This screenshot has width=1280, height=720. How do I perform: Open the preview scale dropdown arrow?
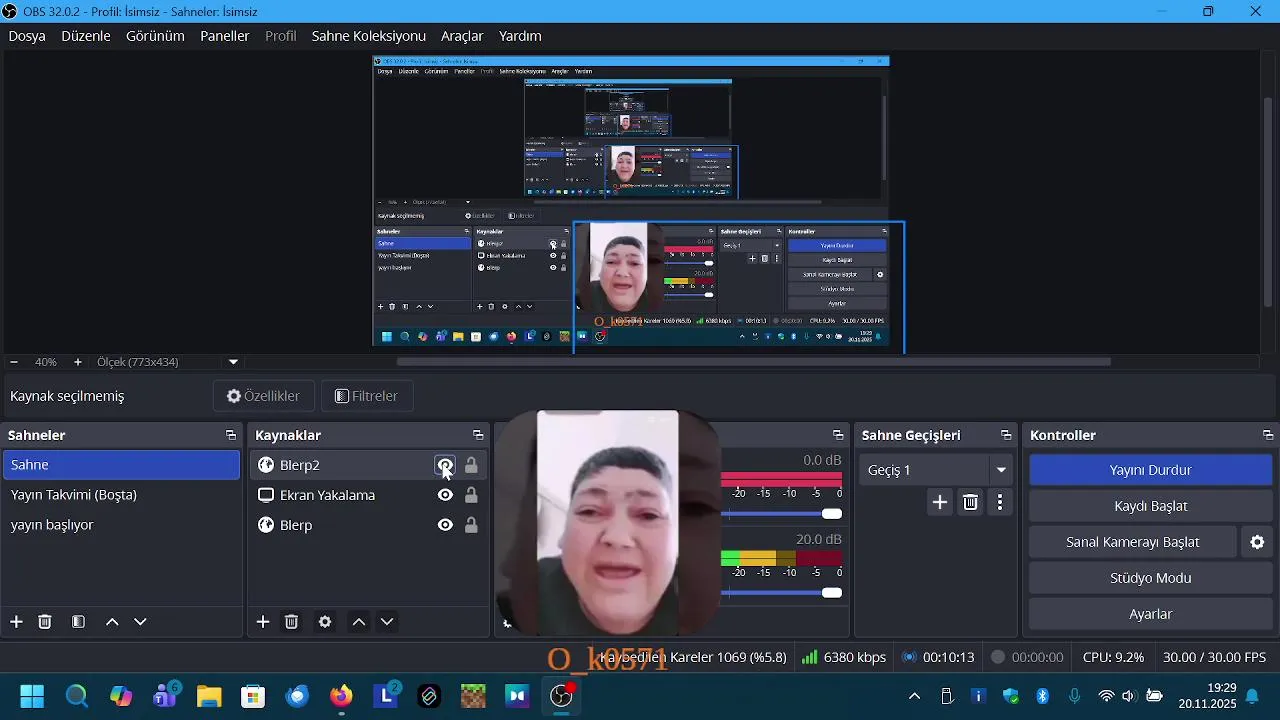[x=233, y=362]
